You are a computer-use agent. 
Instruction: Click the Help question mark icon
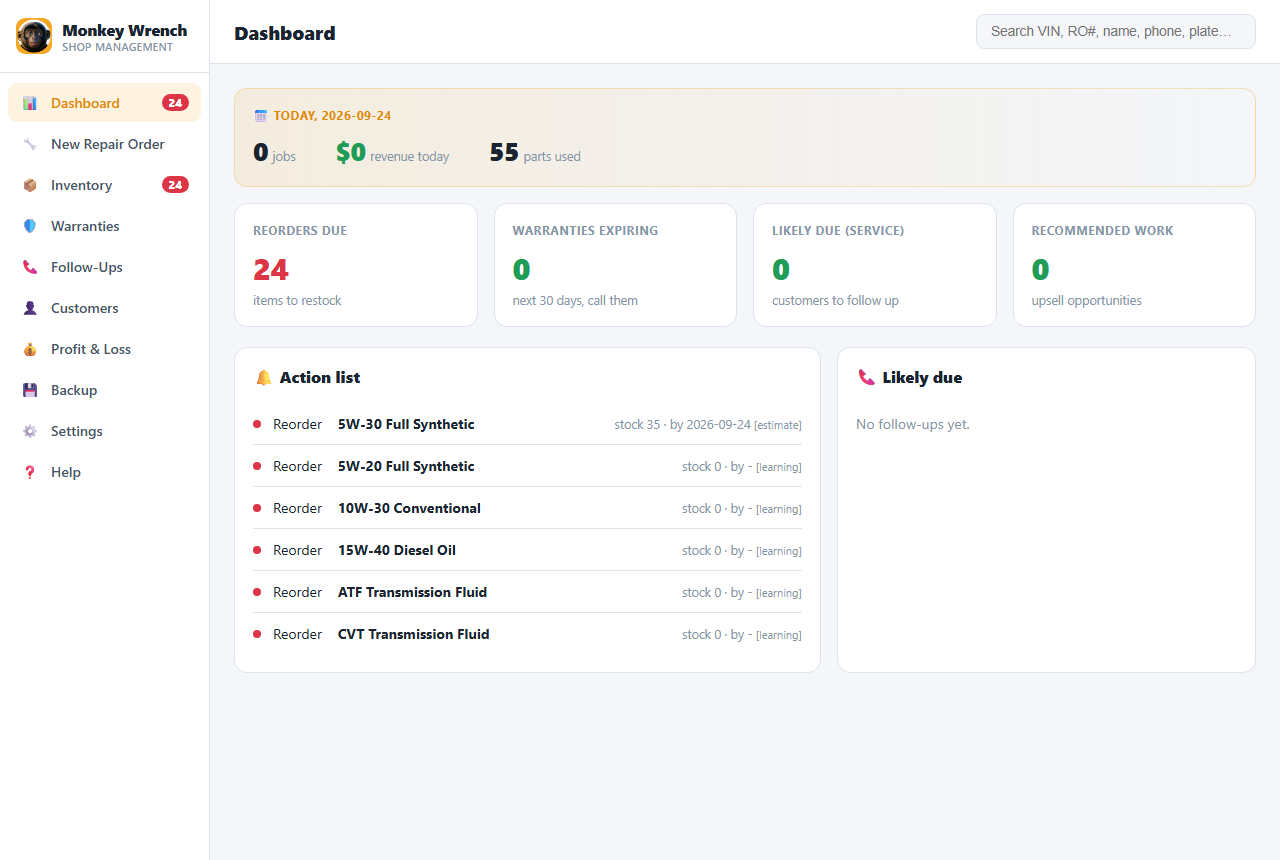[30, 472]
